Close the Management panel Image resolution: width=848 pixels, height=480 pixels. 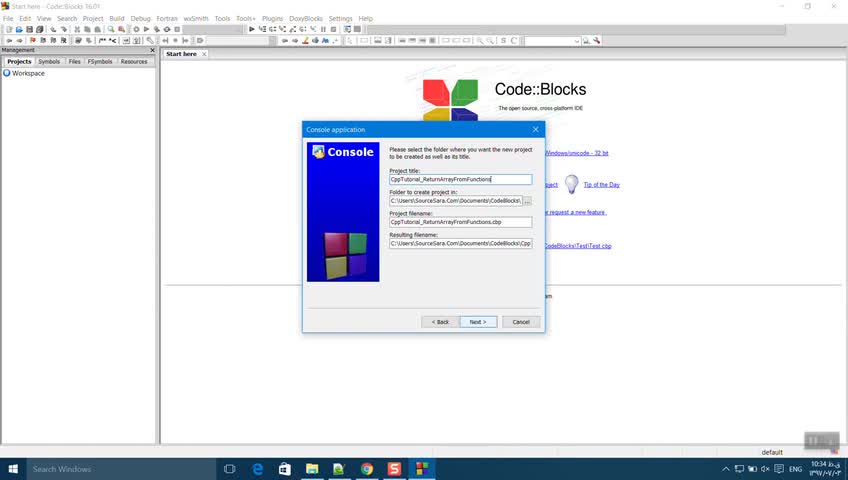pyautogui.click(x=152, y=50)
